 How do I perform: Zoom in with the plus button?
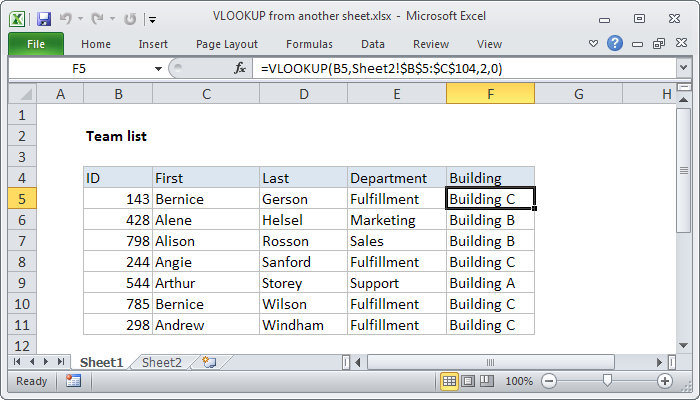click(x=665, y=381)
